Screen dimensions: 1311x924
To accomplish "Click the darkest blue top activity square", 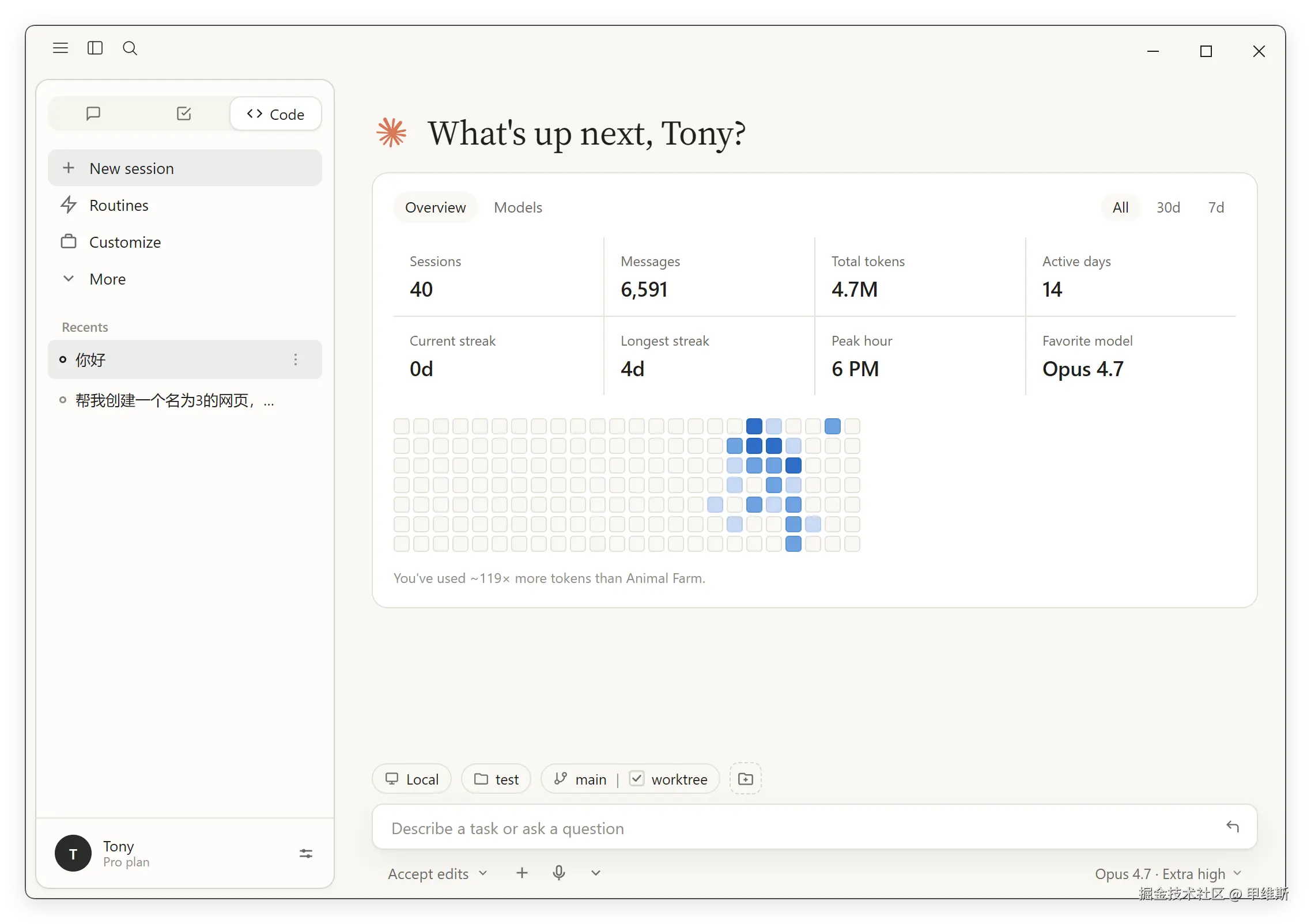I will [754, 426].
